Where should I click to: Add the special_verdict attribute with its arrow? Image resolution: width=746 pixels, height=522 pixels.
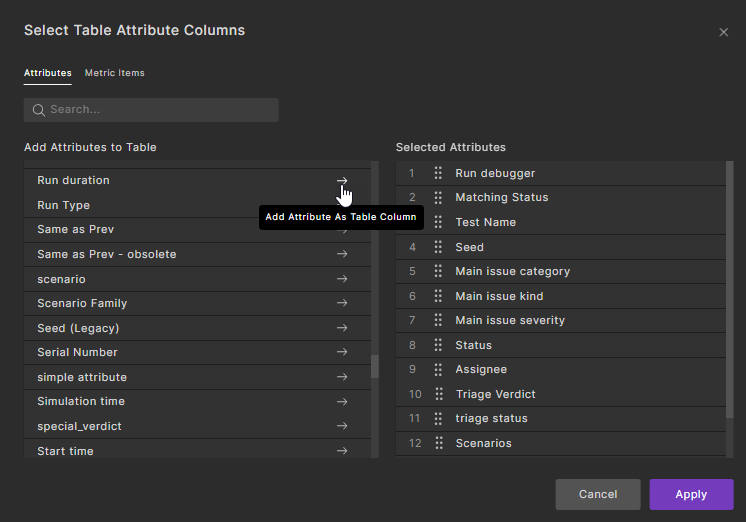point(342,426)
